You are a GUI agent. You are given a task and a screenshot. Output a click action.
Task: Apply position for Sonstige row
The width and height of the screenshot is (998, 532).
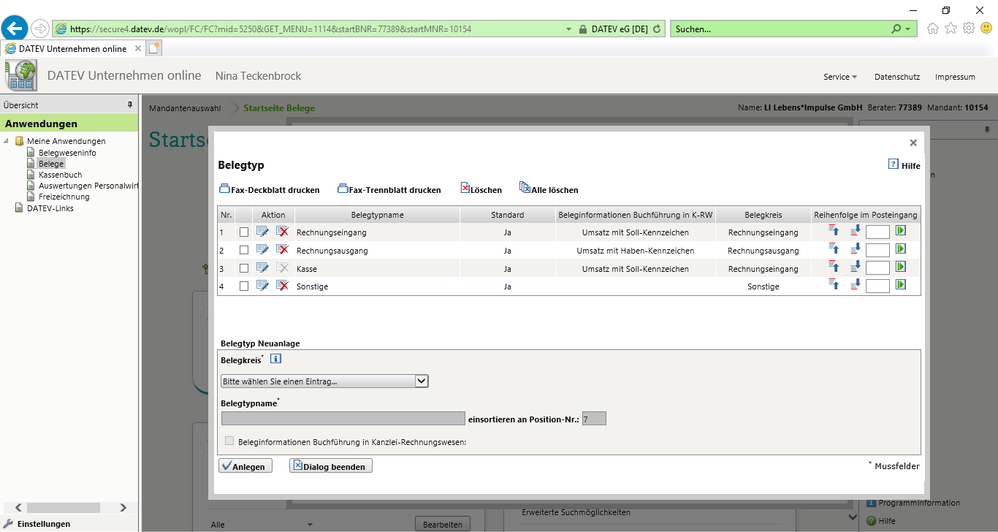pyautogui.click(x=901, y=284)
